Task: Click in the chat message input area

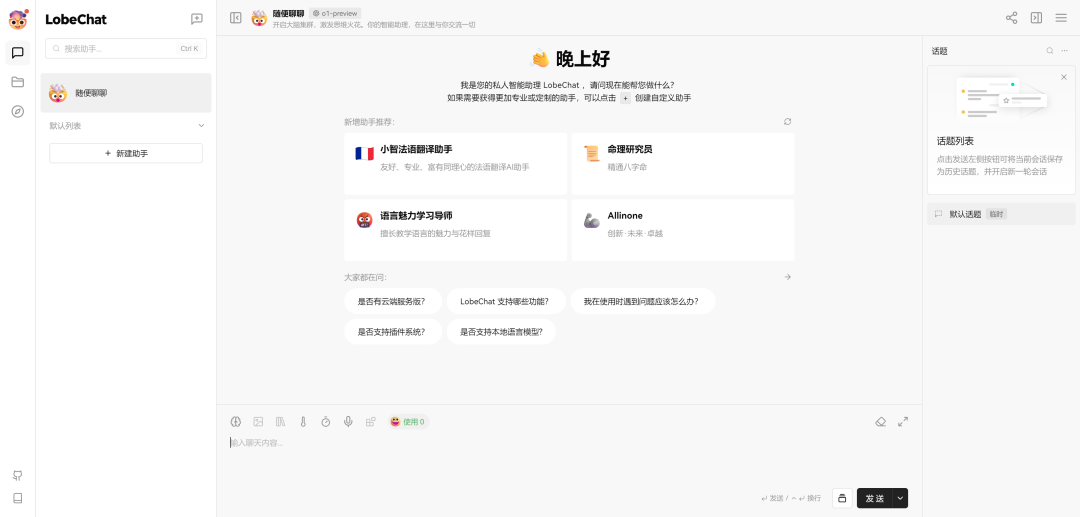Action: pos(569,458)
